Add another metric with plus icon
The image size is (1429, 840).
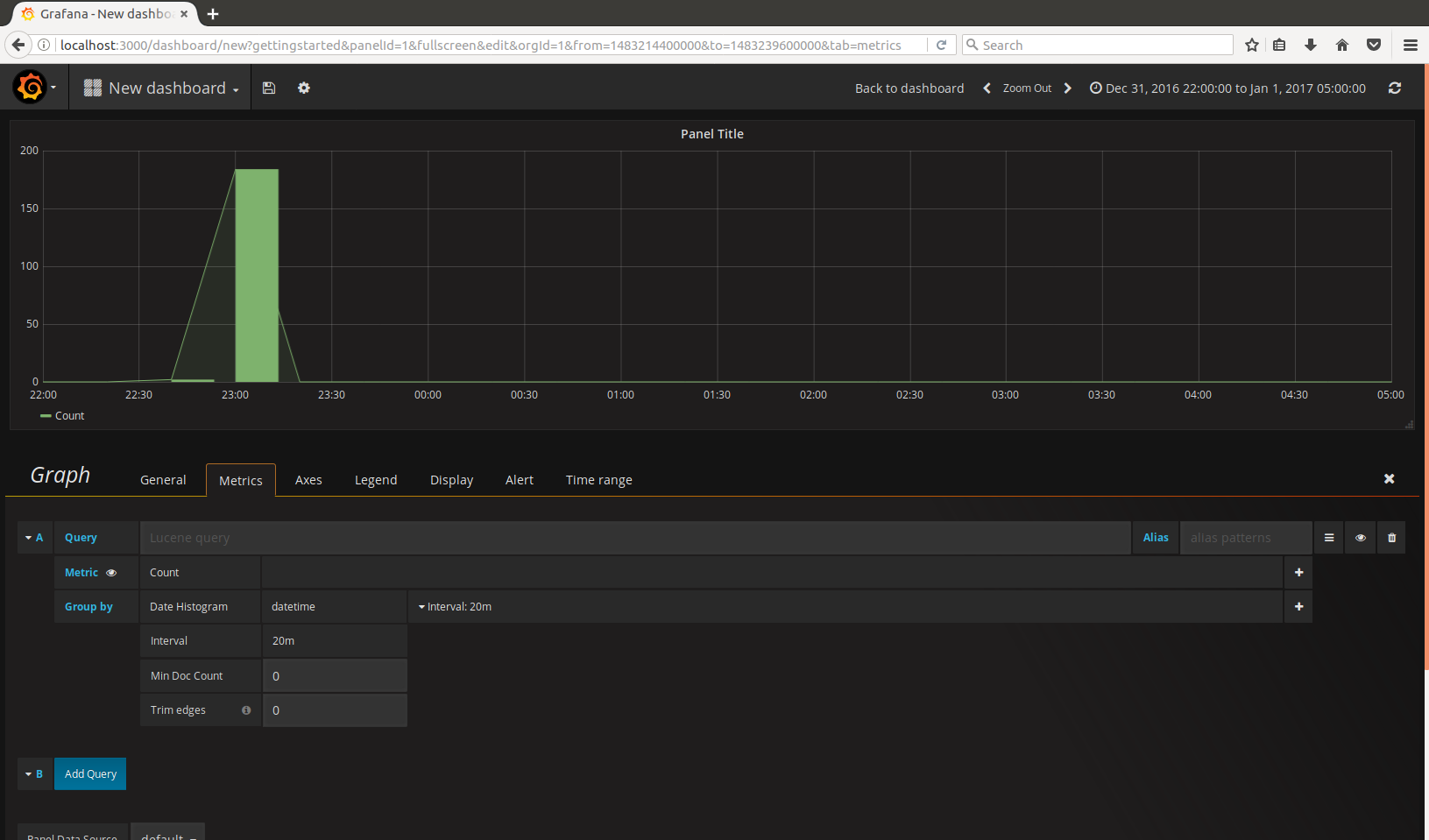click(1298, 572)
